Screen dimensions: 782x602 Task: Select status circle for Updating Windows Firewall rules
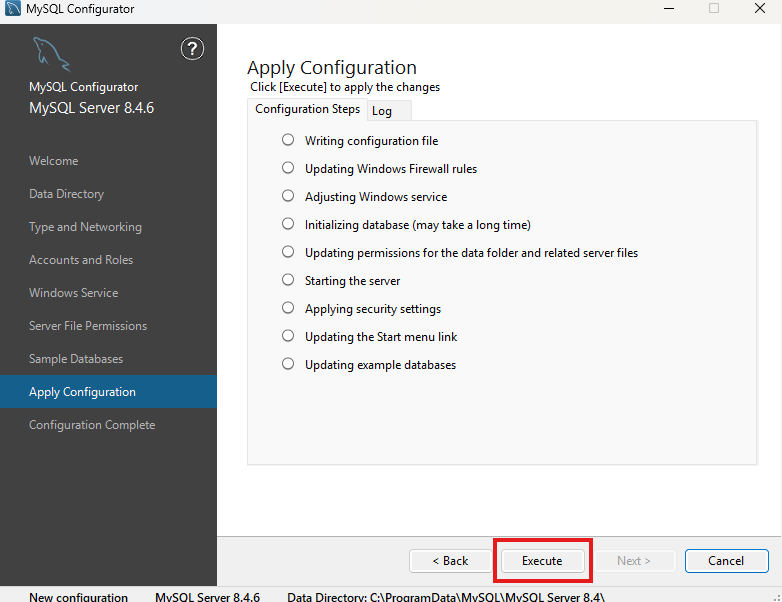(x=288, y=168)
